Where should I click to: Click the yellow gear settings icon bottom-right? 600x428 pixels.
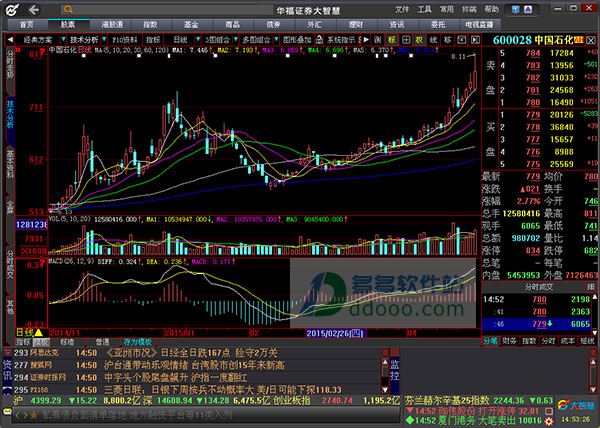pos(549,421)
